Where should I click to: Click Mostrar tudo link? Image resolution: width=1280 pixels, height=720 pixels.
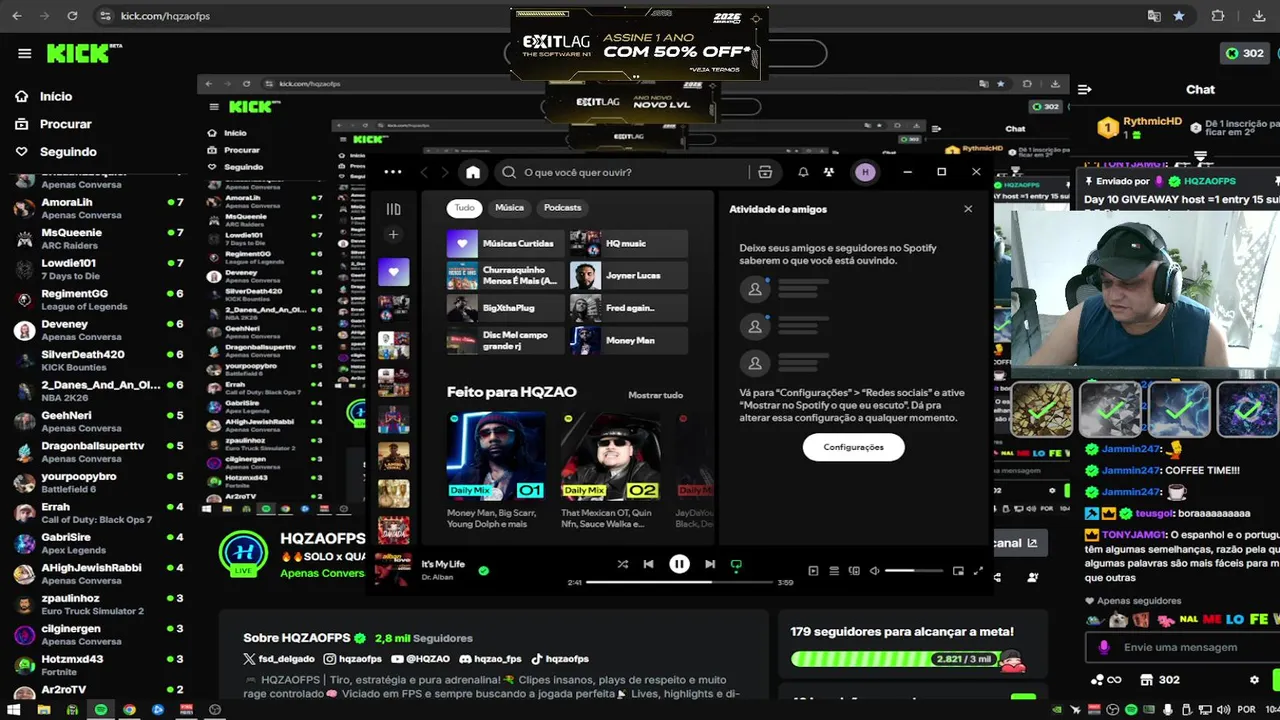pyautogui.click(x=655, y=395)
